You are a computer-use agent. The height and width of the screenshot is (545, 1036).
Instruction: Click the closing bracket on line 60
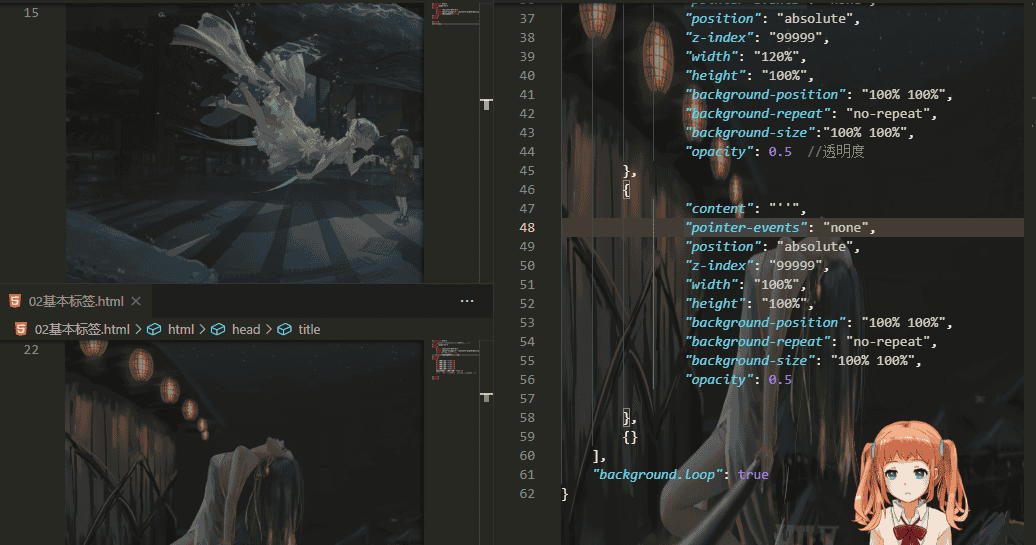pyautogui.click(x=596, y=456)
